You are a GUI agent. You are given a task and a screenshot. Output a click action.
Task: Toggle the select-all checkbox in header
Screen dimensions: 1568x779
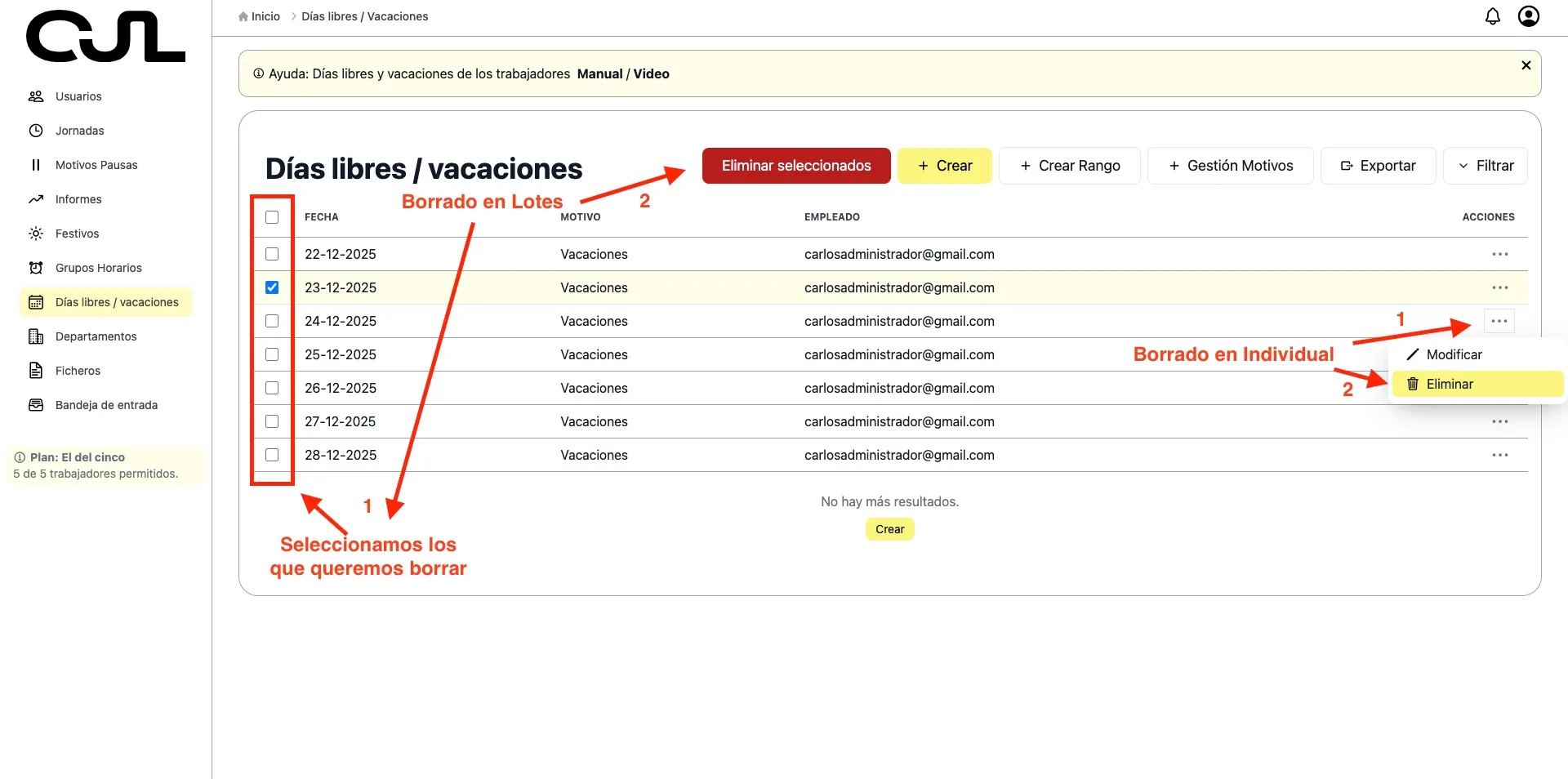pyautogui.click(x=272, y=217)
